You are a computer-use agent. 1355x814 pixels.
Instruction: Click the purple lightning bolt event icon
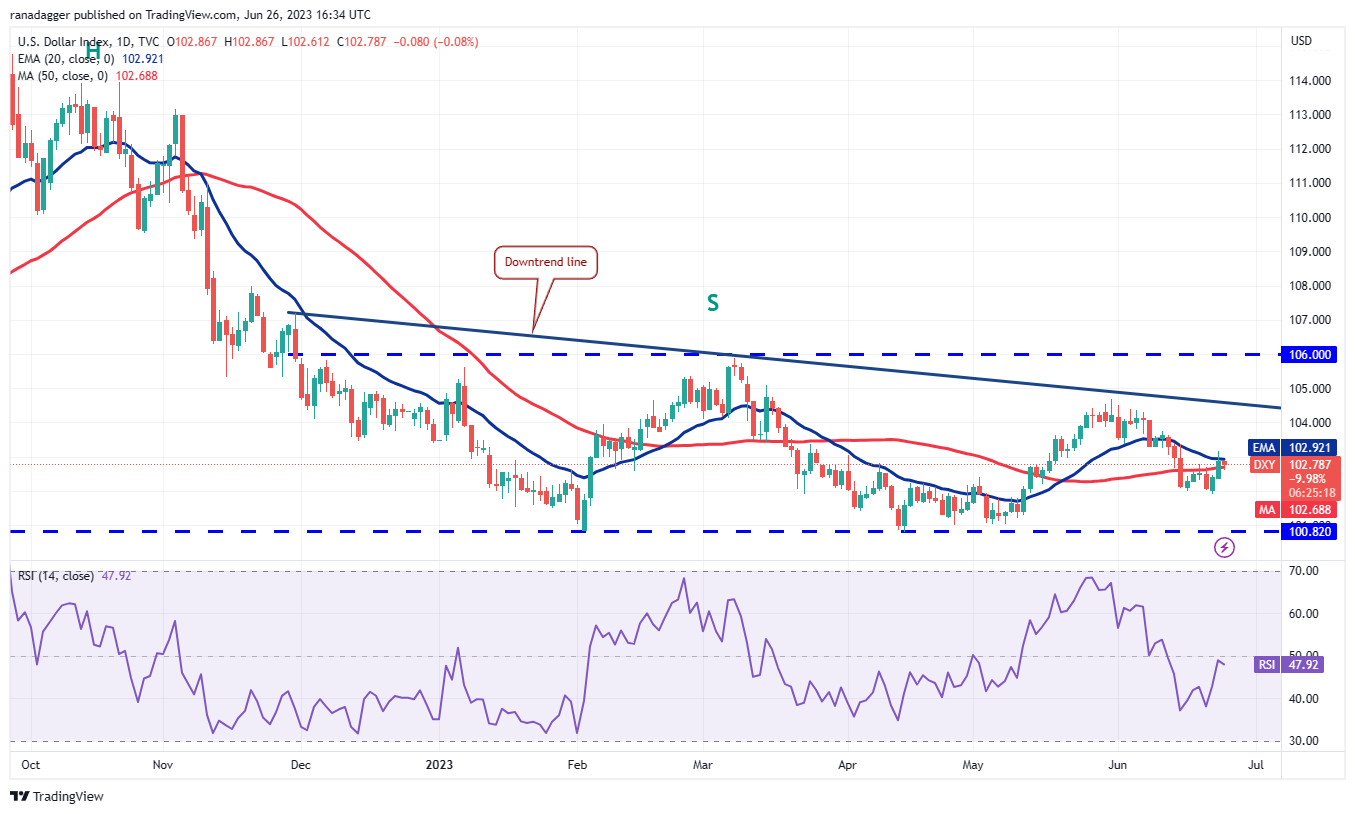coord(1225,547)
